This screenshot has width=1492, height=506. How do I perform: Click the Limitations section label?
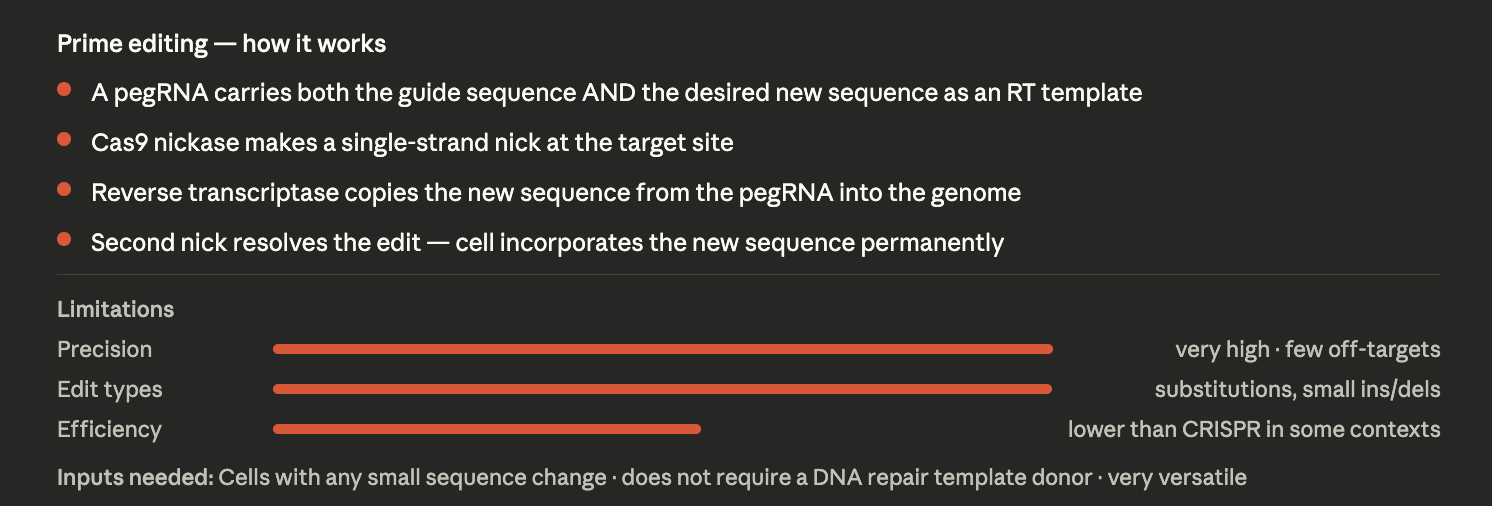pos(116,309)
